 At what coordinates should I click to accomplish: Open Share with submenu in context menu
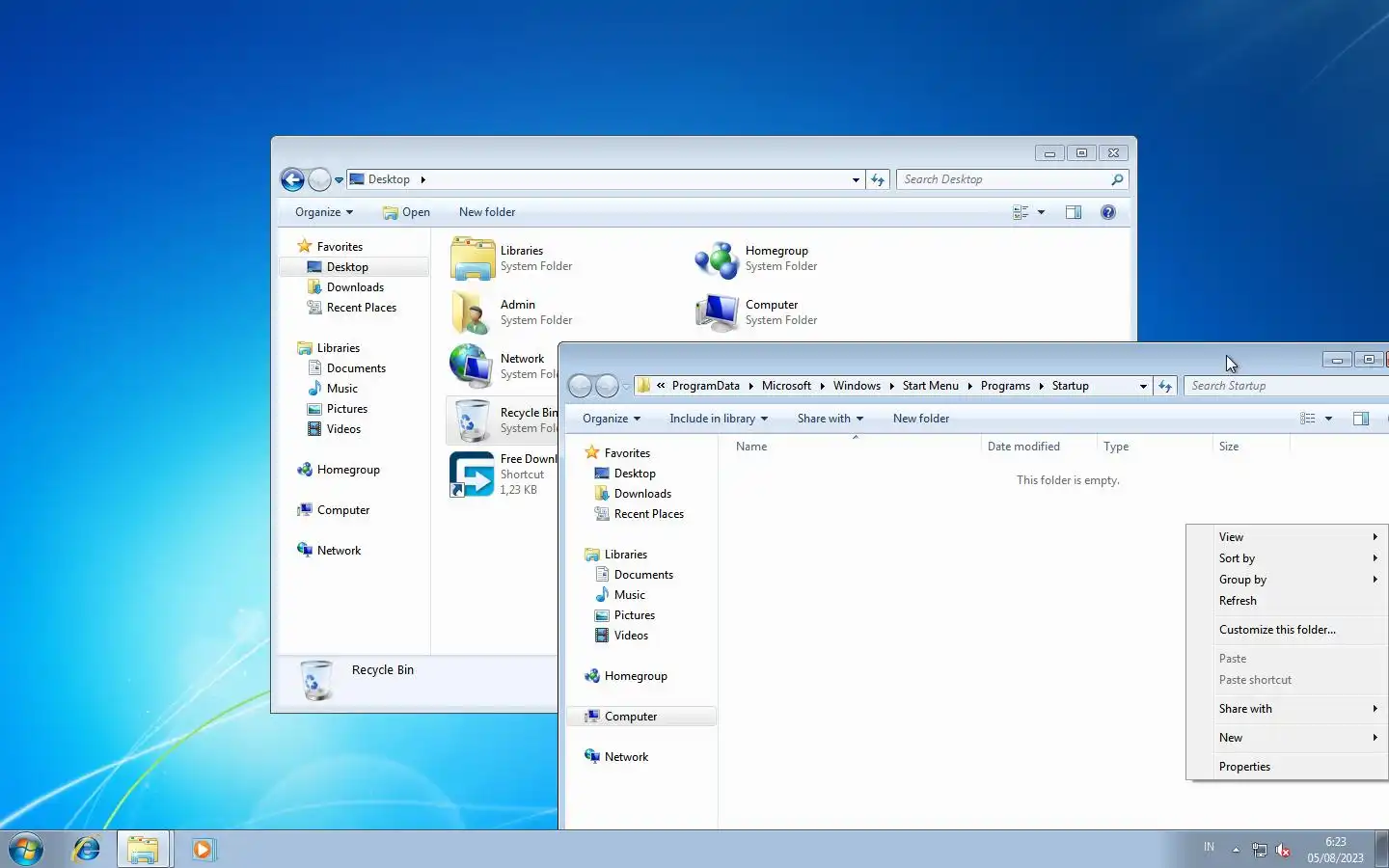tap(1288, 709)
